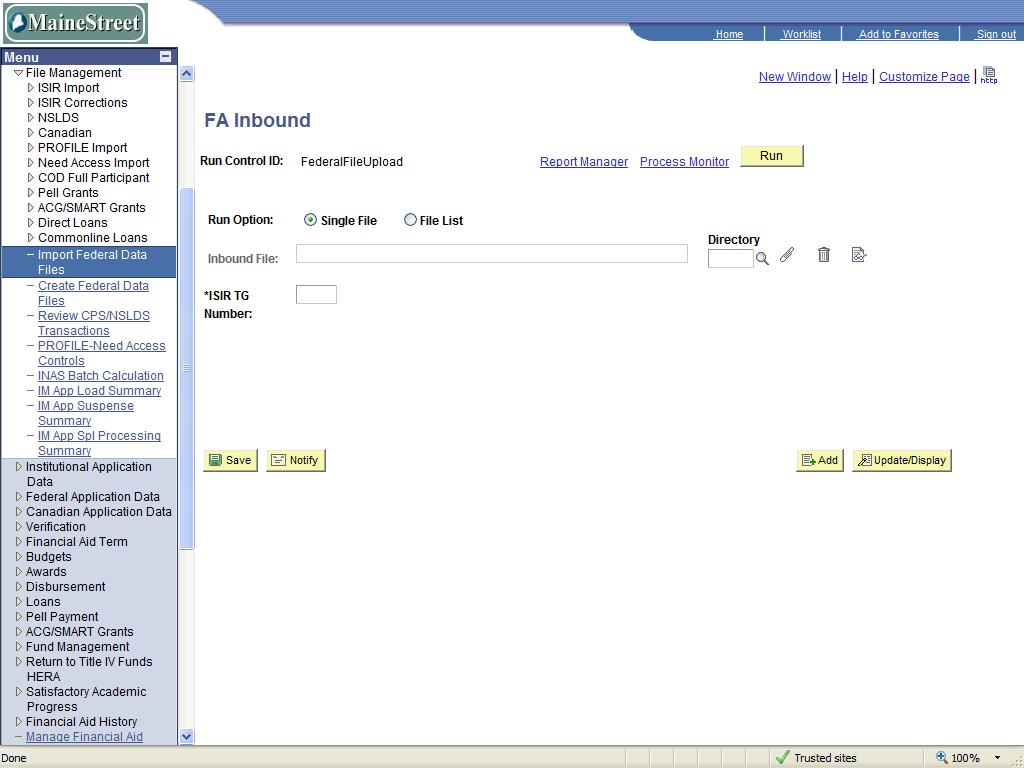
Task: Minimize the Menu panel with its dash icon
Action: click(165, 57)
